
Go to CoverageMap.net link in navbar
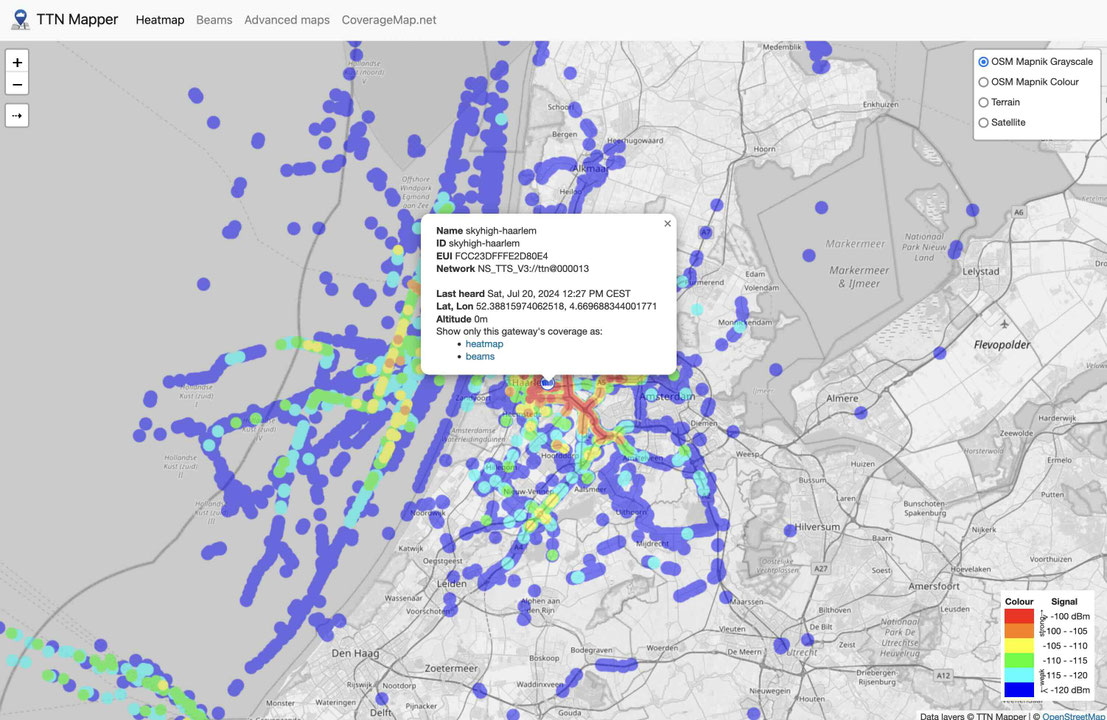[x=389, y=20]
